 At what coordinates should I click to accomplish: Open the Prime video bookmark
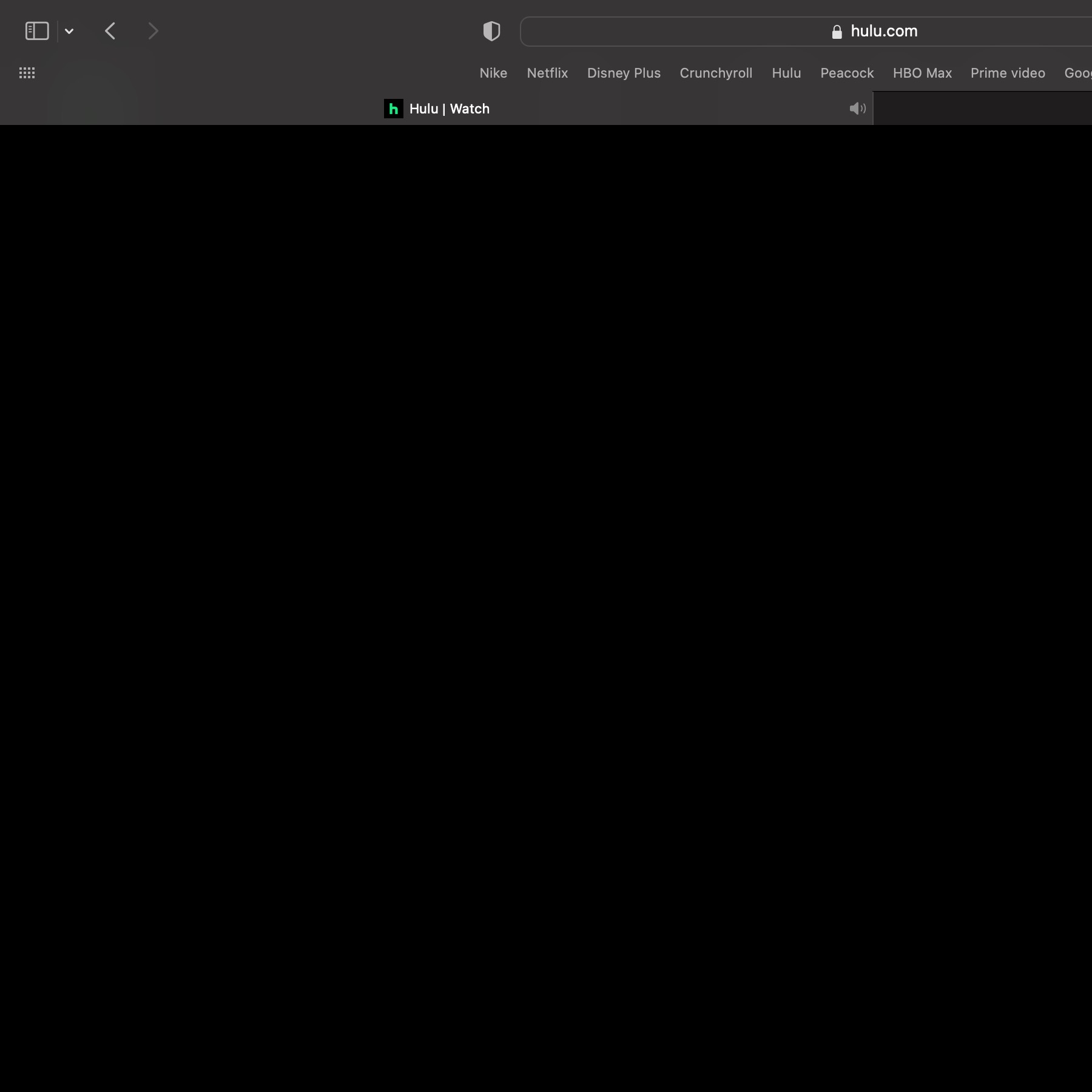(x=1008, y=73)
